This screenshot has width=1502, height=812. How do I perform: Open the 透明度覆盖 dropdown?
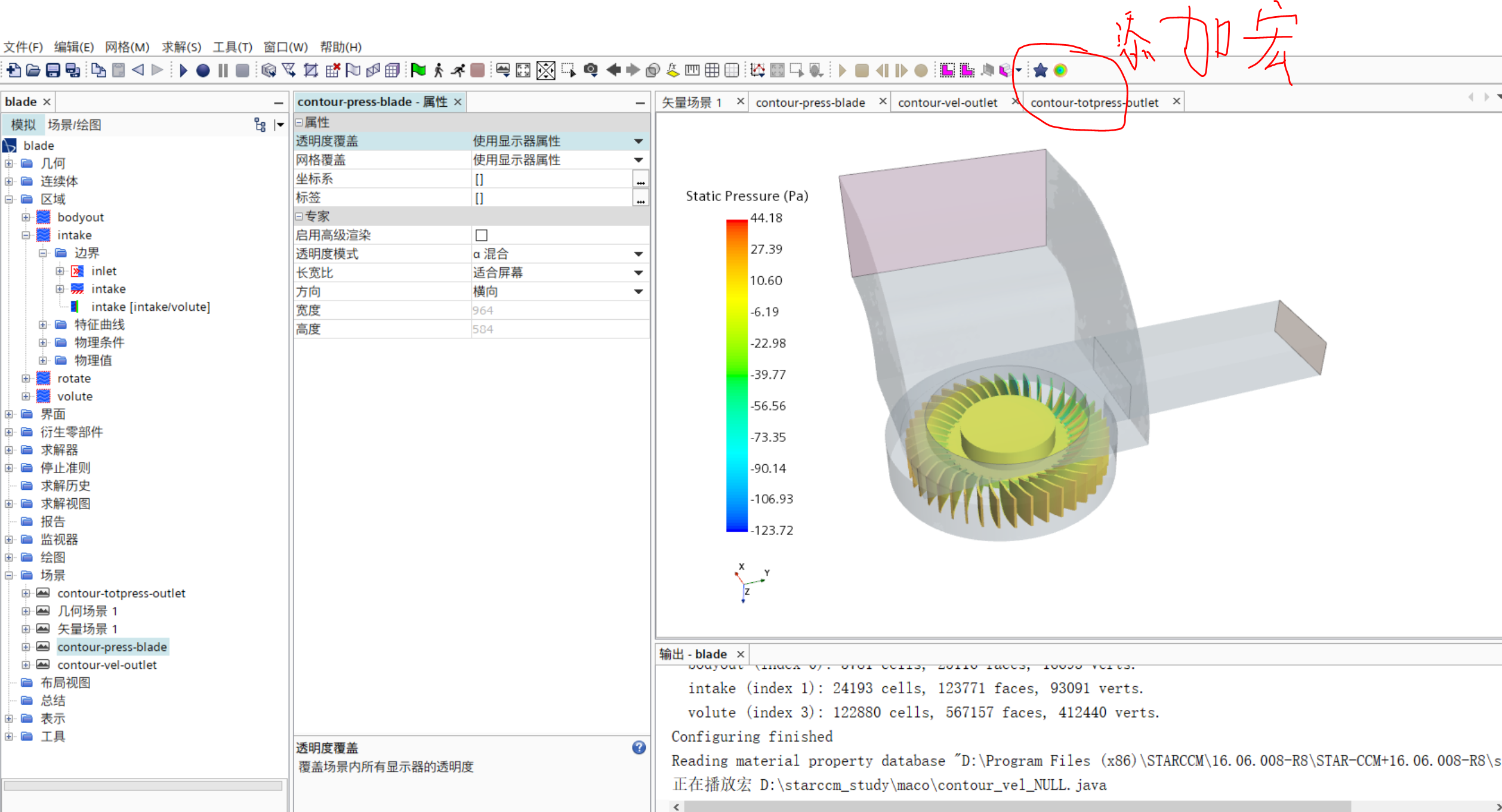click(639, 141)
